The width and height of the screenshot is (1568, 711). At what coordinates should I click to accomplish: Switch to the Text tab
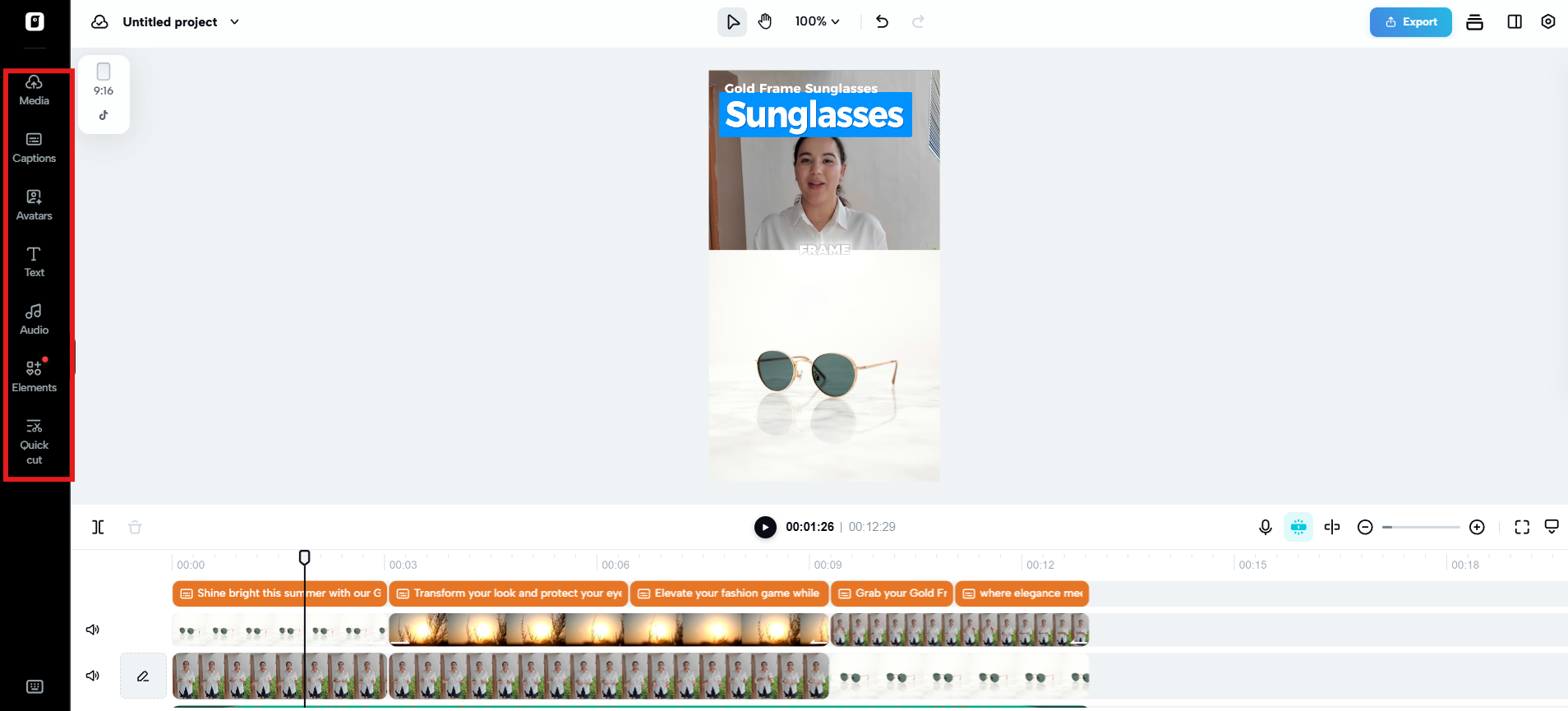point(34,262)
